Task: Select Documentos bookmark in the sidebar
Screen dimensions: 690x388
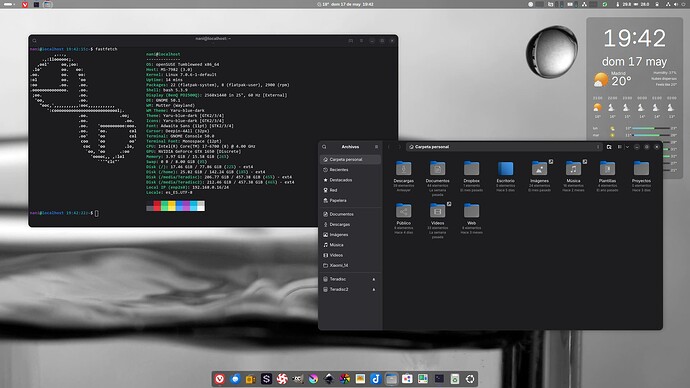Action: [x=350, y=214]
